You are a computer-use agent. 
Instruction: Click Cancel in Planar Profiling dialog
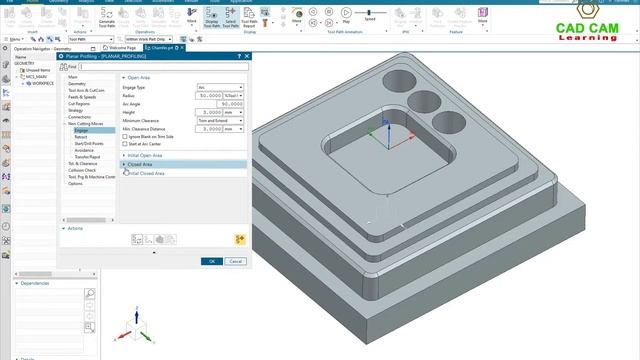[236, 261]
